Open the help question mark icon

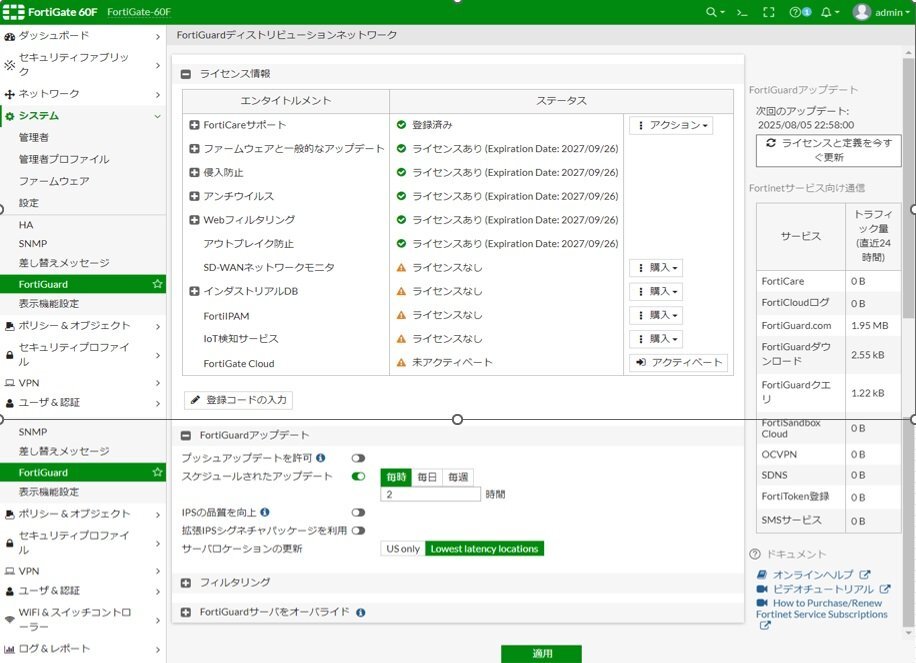point(795,12)
